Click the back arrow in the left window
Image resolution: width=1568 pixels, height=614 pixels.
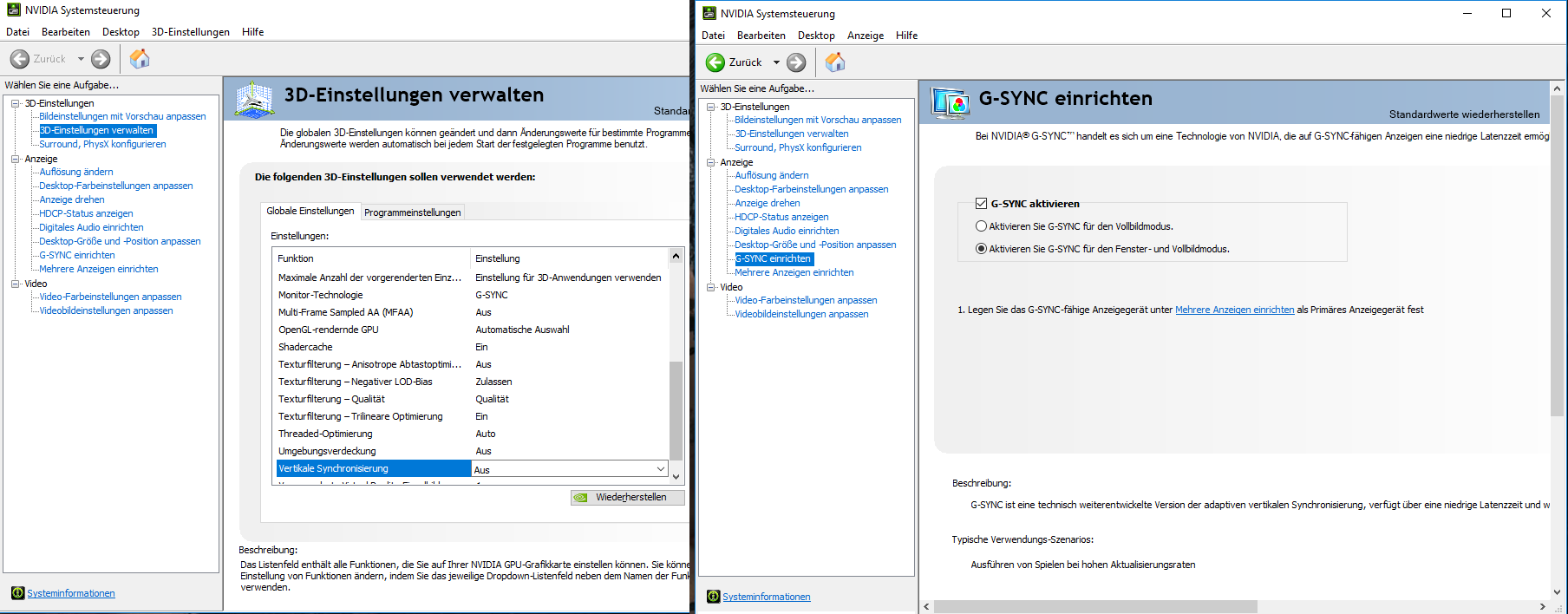(x=20, y=59)
